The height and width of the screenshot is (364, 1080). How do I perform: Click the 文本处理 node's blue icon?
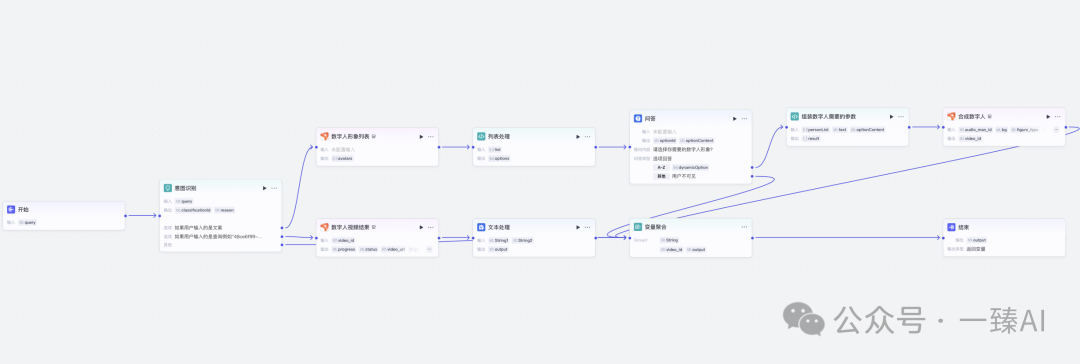tap(481, 227)
